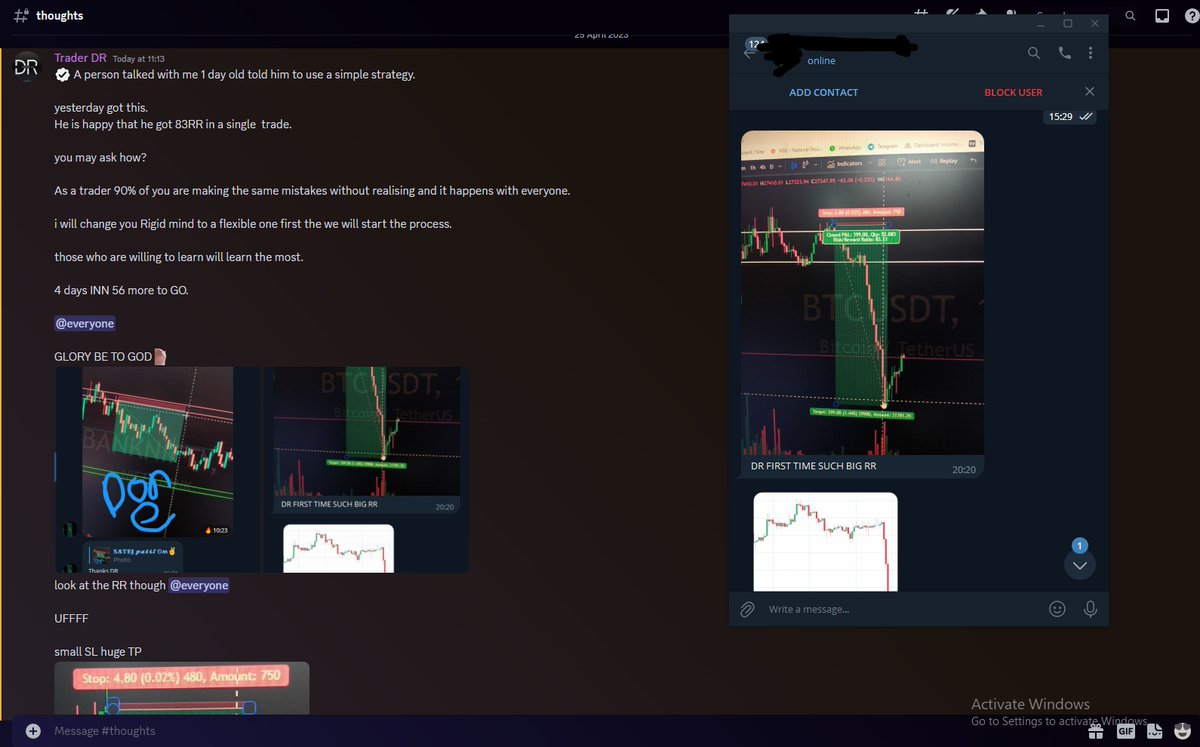Go back using the Telegram back arrow

(x=750, y=53)
